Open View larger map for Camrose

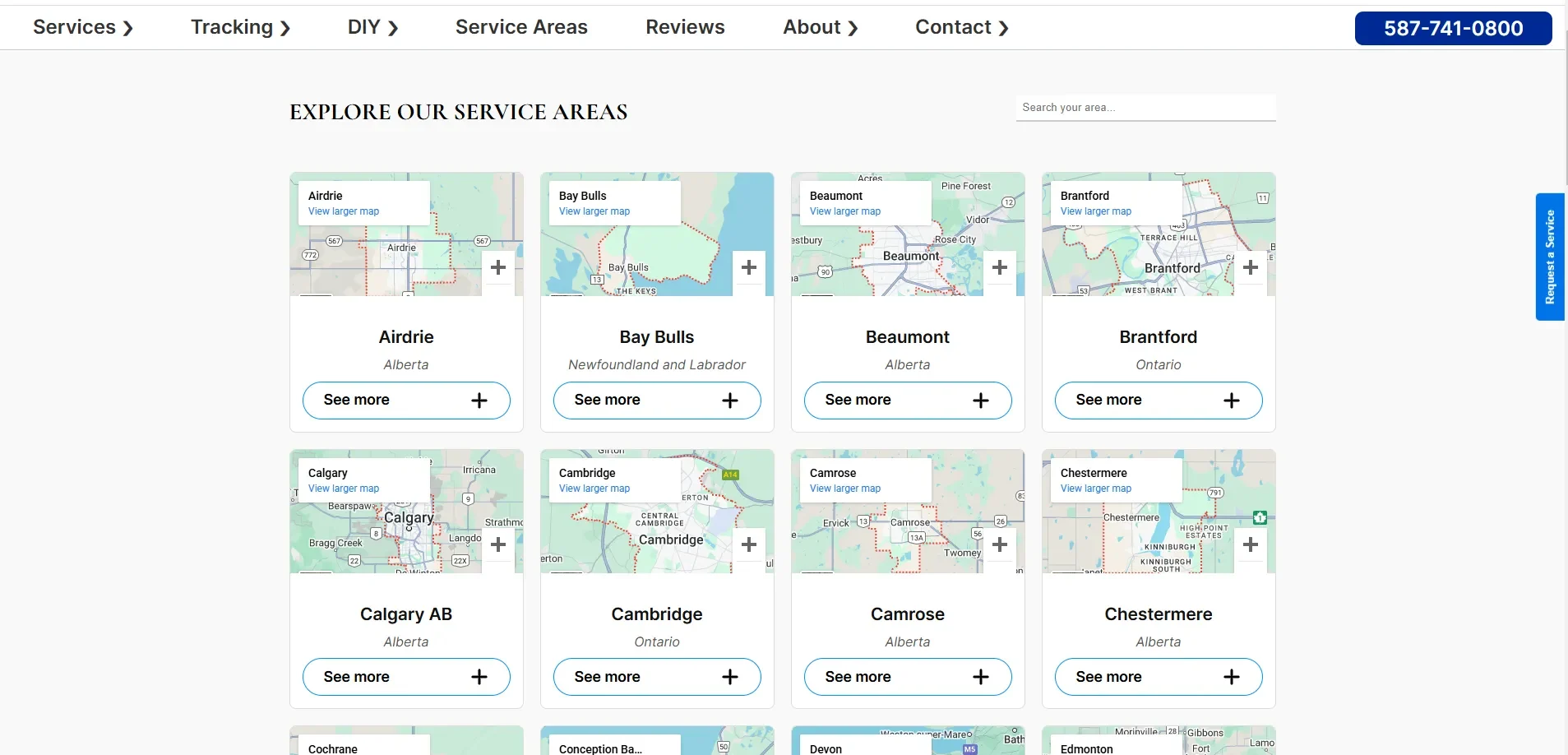[x=845, y=489]
